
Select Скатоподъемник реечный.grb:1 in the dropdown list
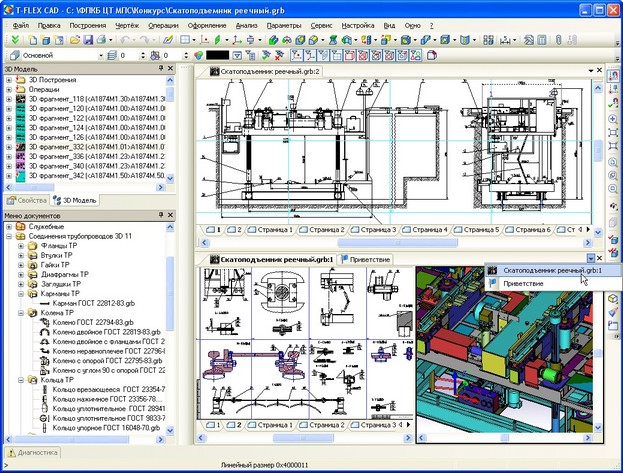(x=552, y=271)
